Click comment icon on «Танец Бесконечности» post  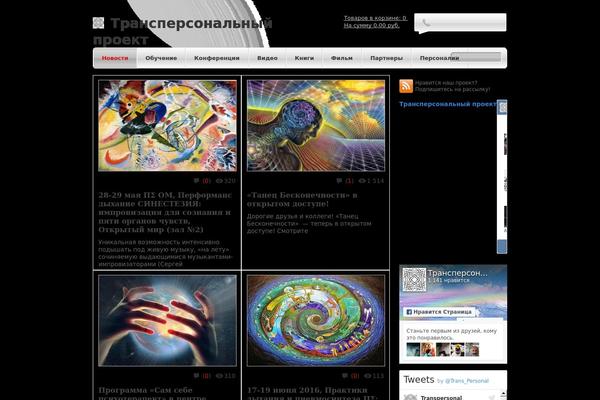(x=339, y=181)
